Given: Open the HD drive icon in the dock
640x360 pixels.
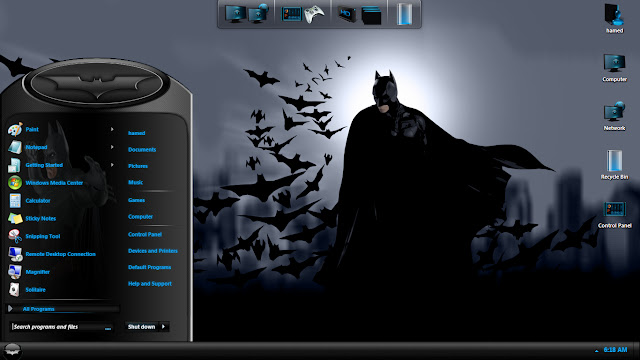Looking at the screenshot, I should tap(347, 15).
